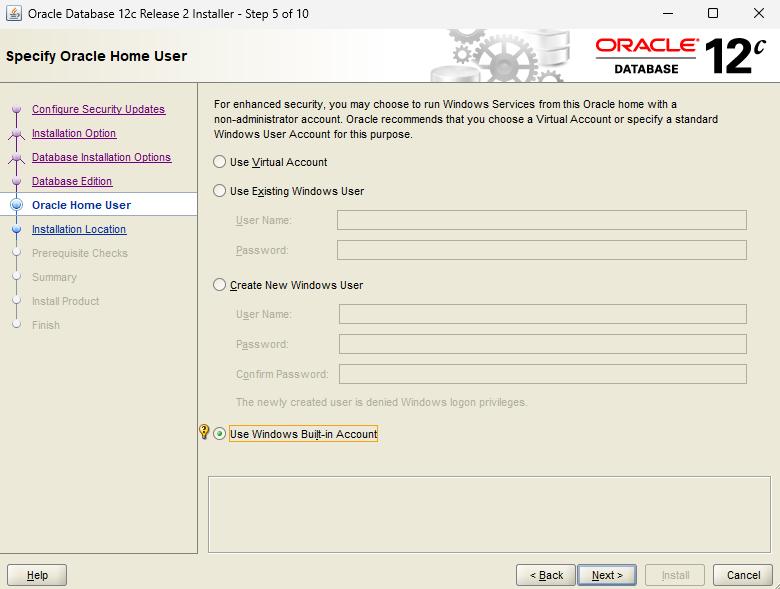Click the Java installer title bar icon
780x589 pixels.
click(14, 13)
